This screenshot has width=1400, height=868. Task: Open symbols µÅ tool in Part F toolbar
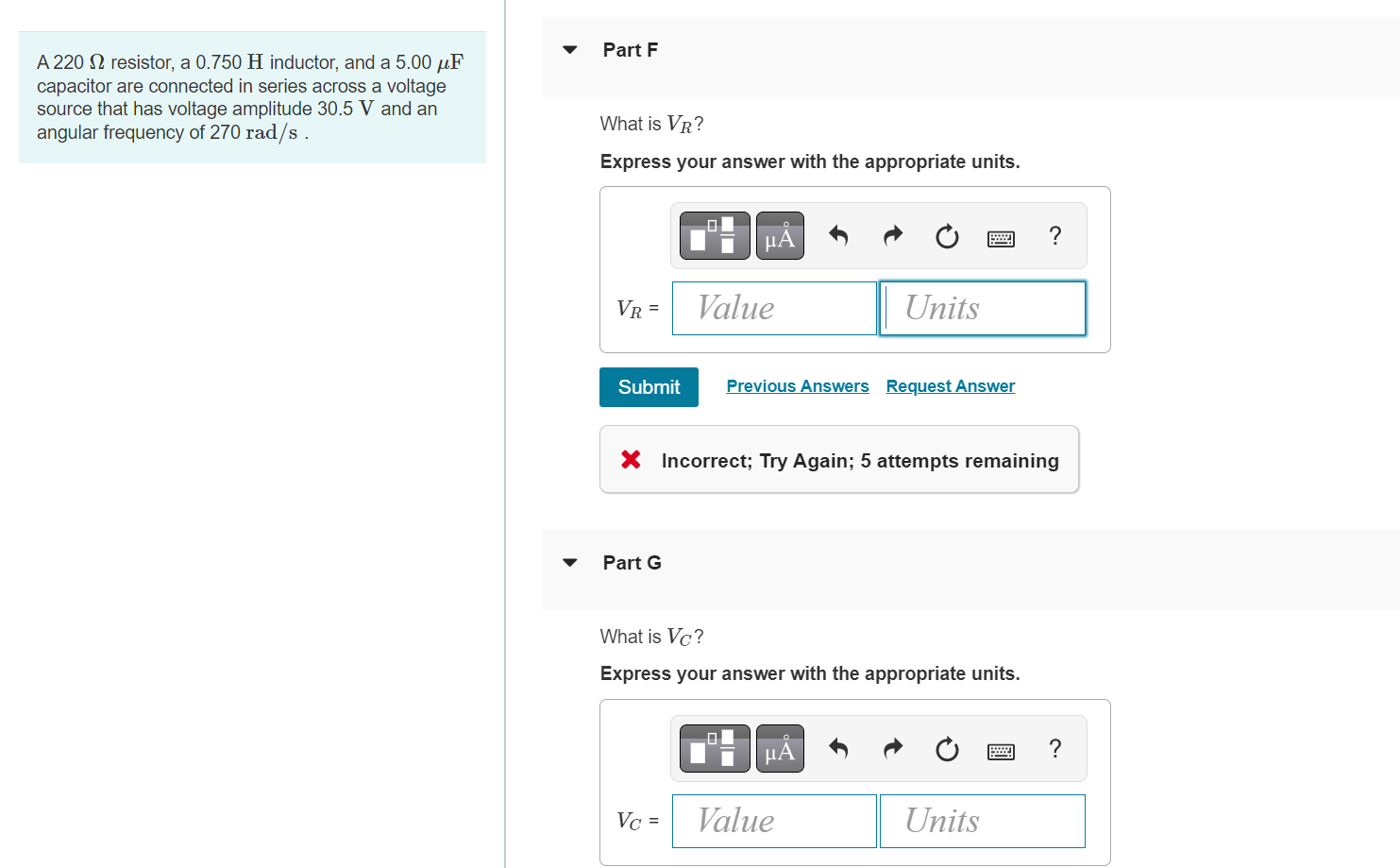coord(780,235)
